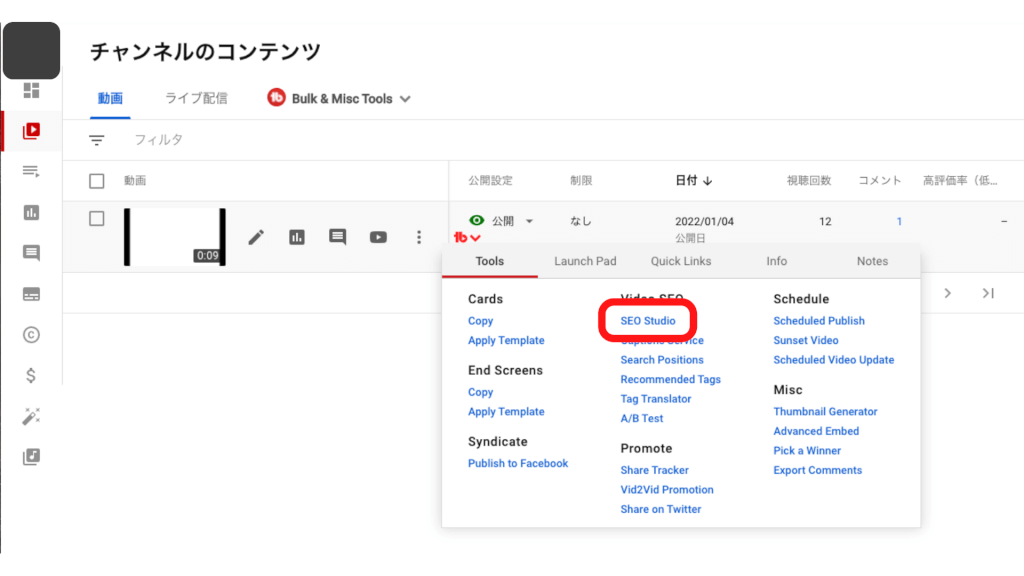Open Monetization dollar icon in sidebar

[31, 375]
